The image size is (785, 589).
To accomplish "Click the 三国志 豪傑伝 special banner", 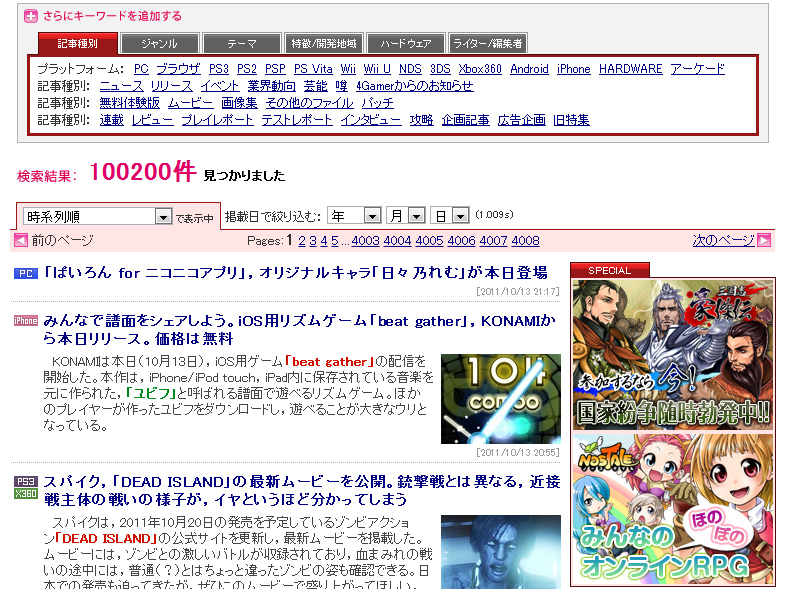I will coord(673,355).
